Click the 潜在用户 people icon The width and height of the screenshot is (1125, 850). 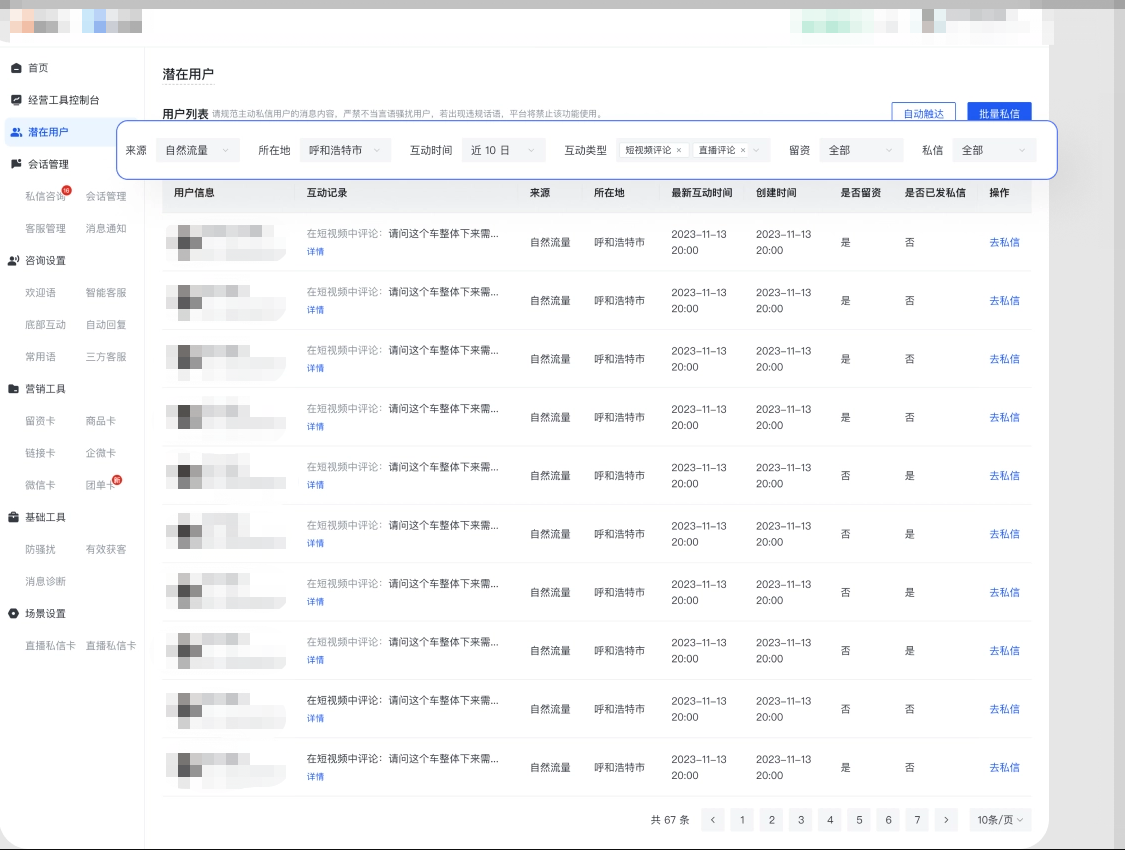click(14, 131)
